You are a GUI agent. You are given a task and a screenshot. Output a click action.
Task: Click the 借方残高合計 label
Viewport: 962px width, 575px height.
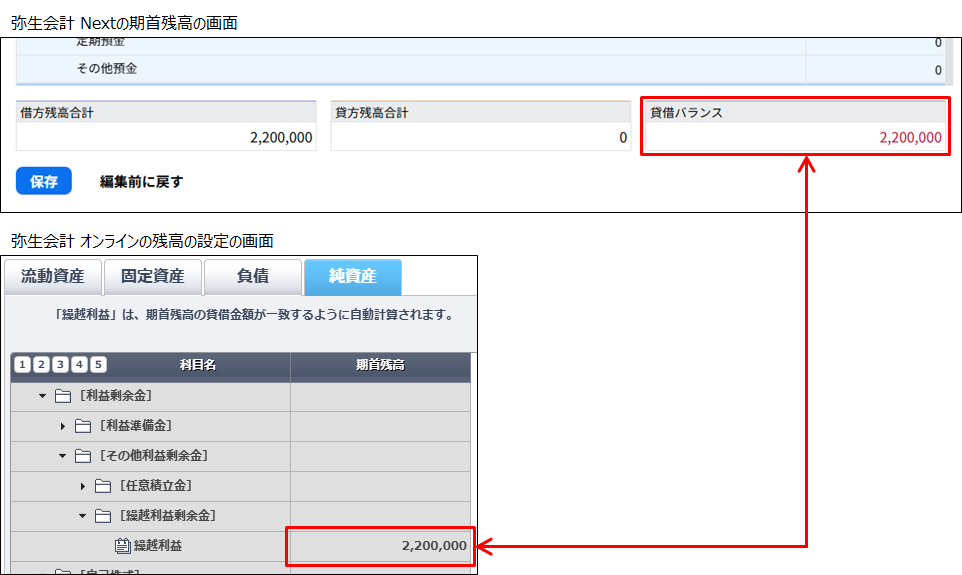click(56, 113)
